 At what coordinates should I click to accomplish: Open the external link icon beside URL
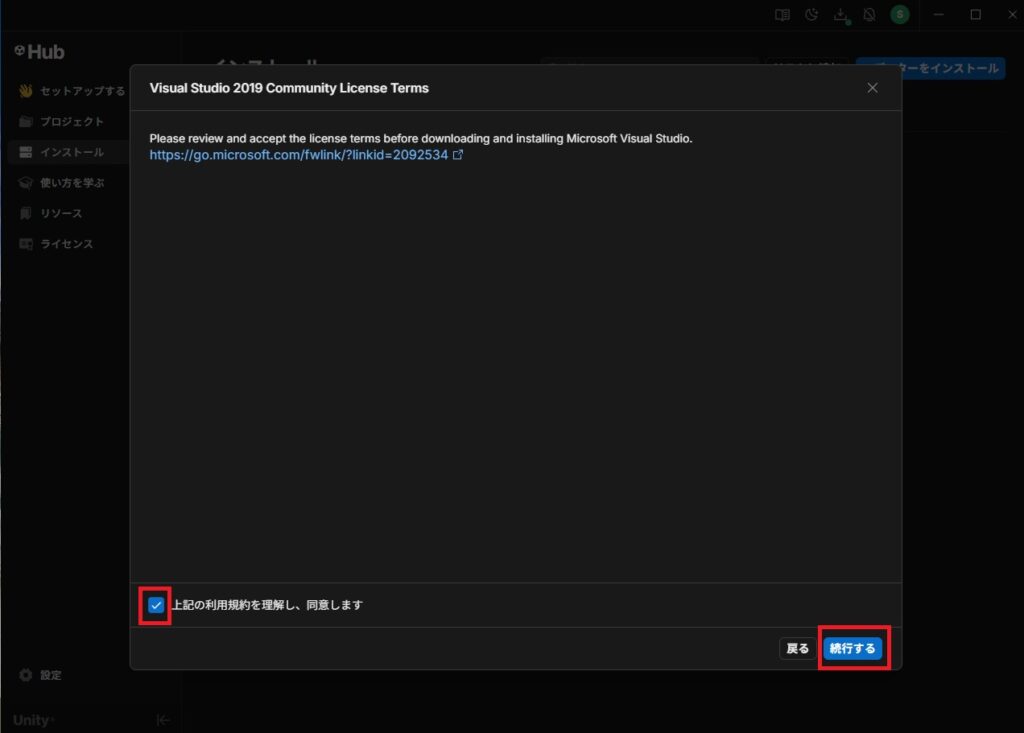(x=458, y=155)
